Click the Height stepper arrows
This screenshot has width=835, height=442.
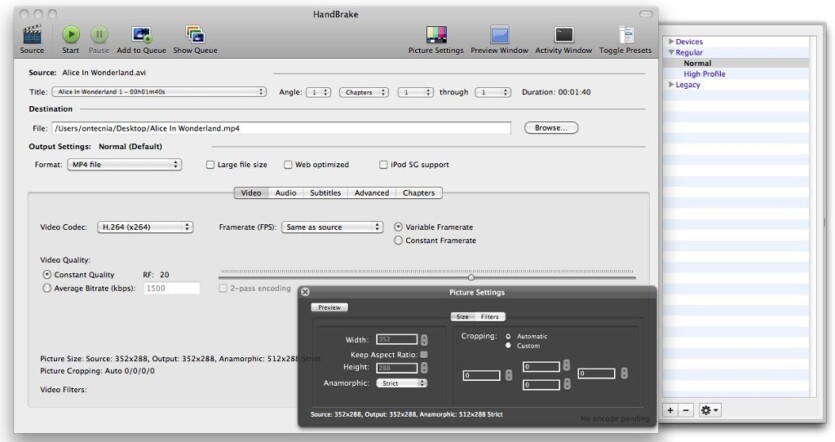(424, 368)
